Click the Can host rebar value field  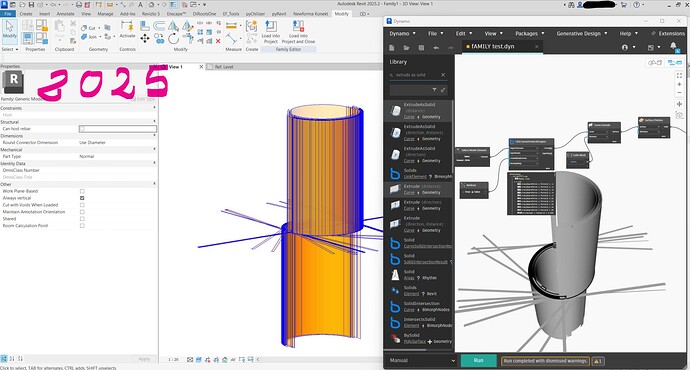pos(117,128)
